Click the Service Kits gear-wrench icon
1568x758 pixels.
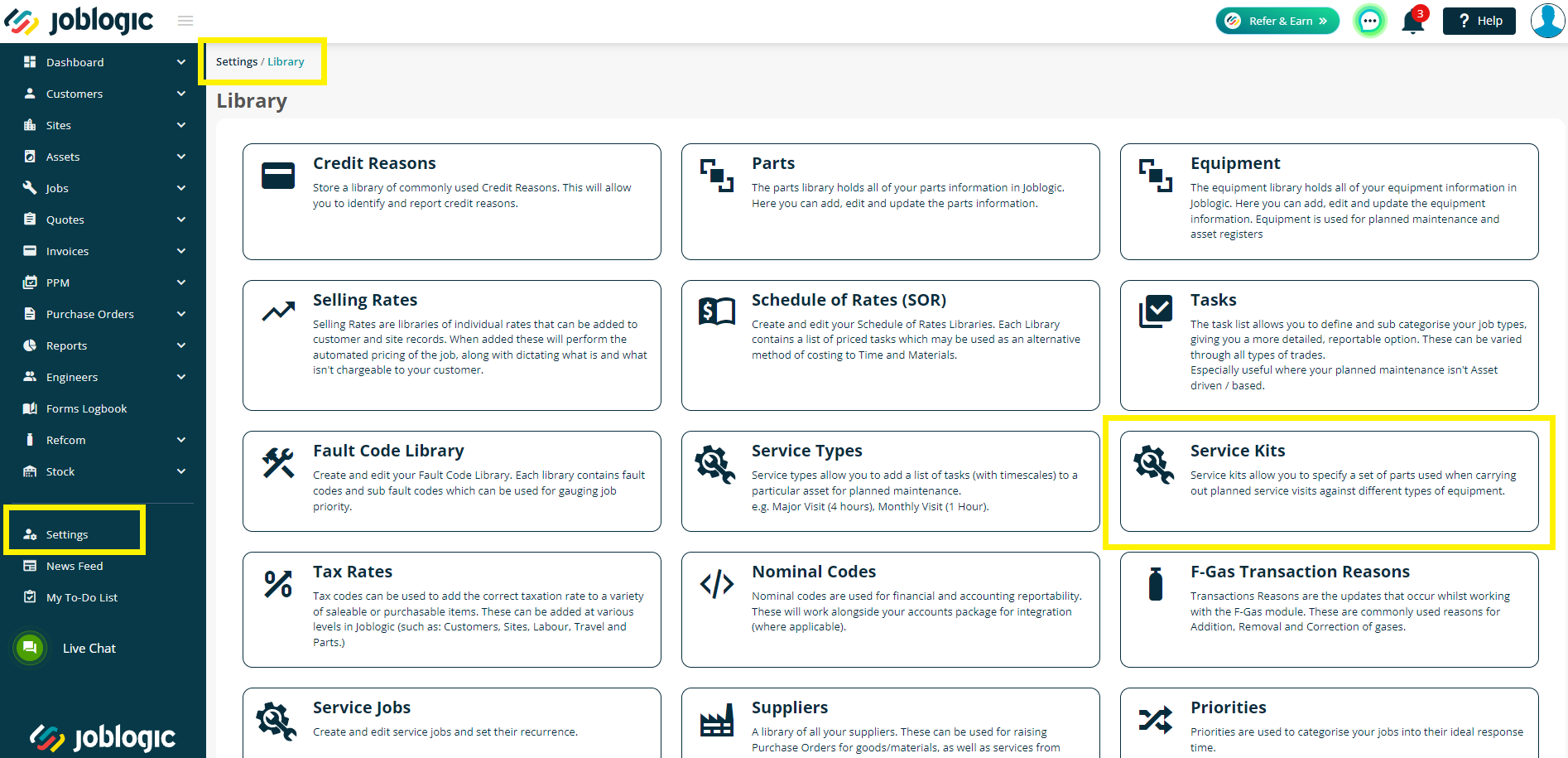pyautogui.click(x=1154, y=464)
